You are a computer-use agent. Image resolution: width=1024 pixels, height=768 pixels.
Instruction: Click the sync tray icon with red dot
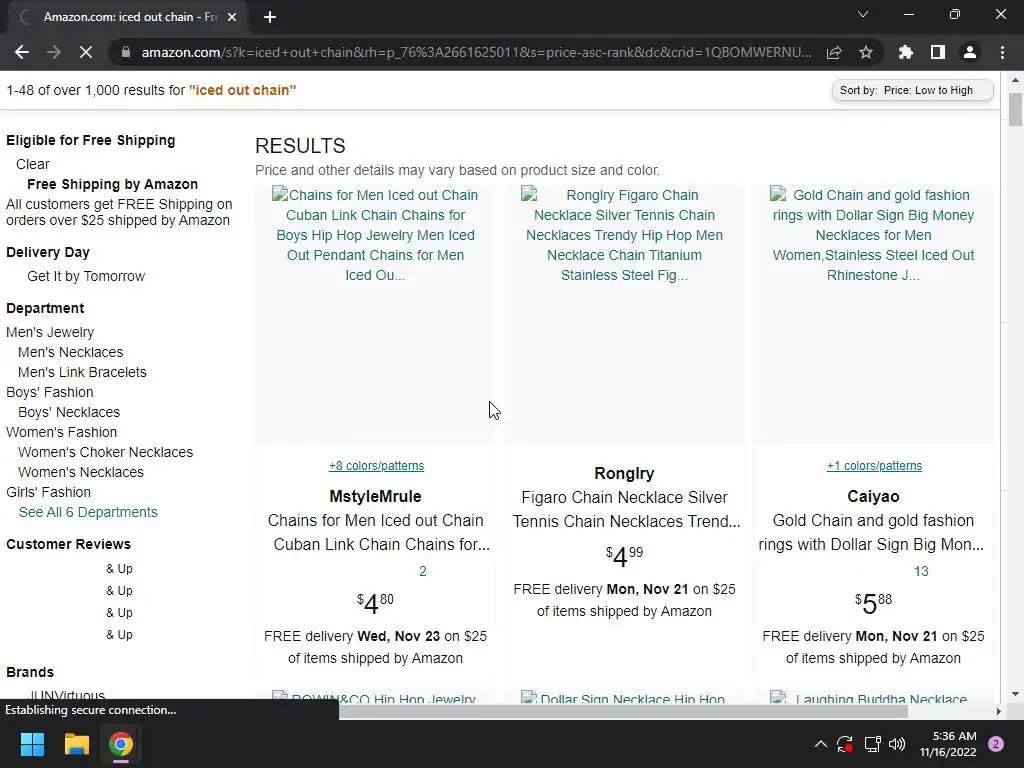845,744
